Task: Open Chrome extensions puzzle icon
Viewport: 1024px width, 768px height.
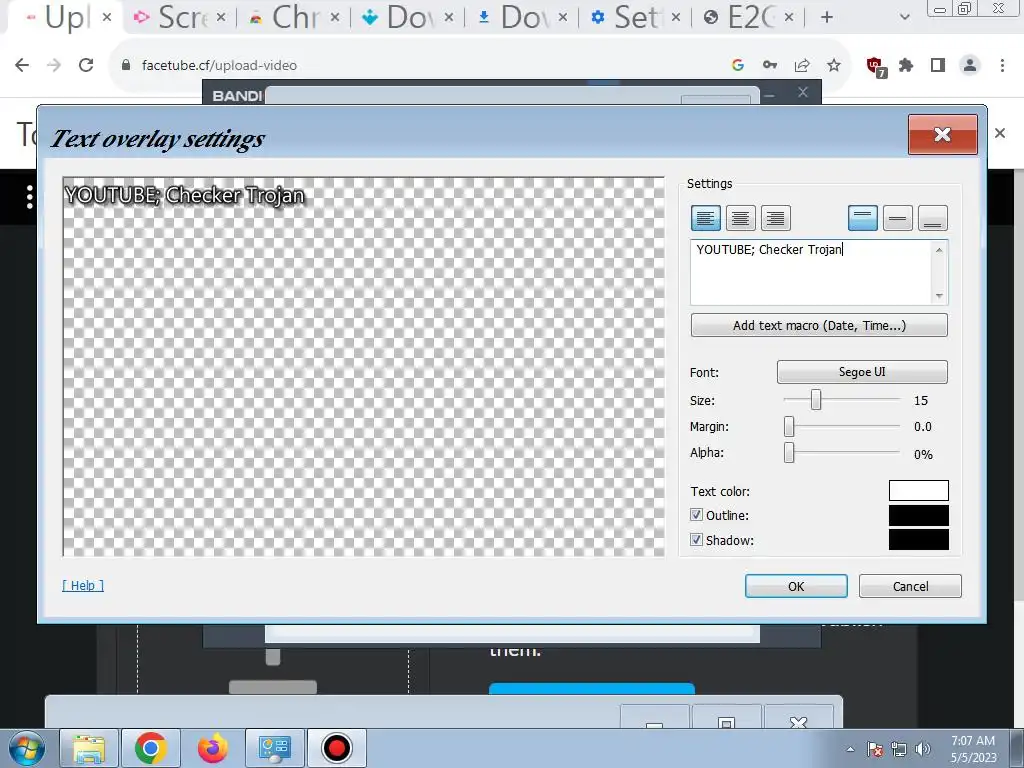Action: click(906, 65)
